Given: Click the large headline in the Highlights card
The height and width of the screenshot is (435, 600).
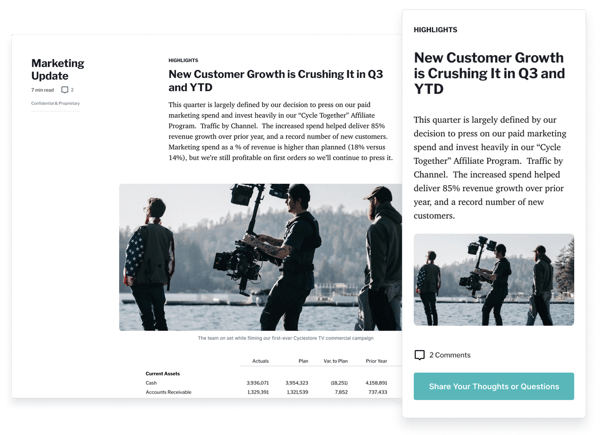Looking at the screenshot, I should 489,73.
